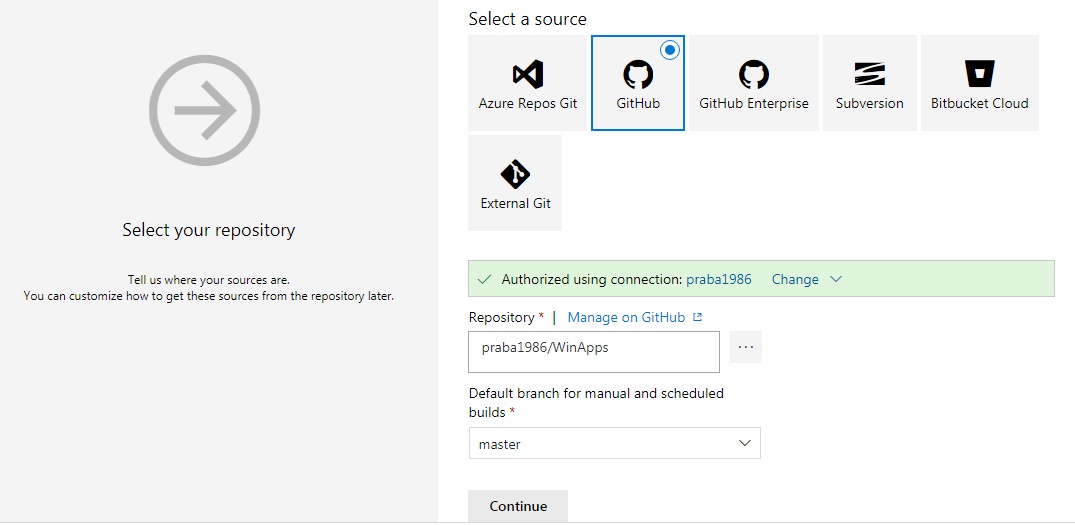Image resolution: width=1075 pixels, height=525 pixels.
Task: Pick the Bitbucket Cloud bucket icon
Action: point(980,73)
